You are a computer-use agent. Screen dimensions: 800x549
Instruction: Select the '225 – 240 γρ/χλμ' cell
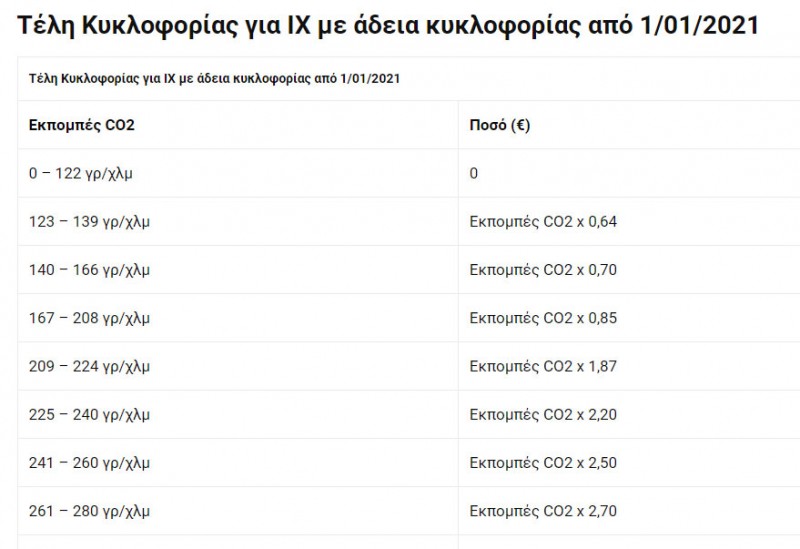pos(89,414)
